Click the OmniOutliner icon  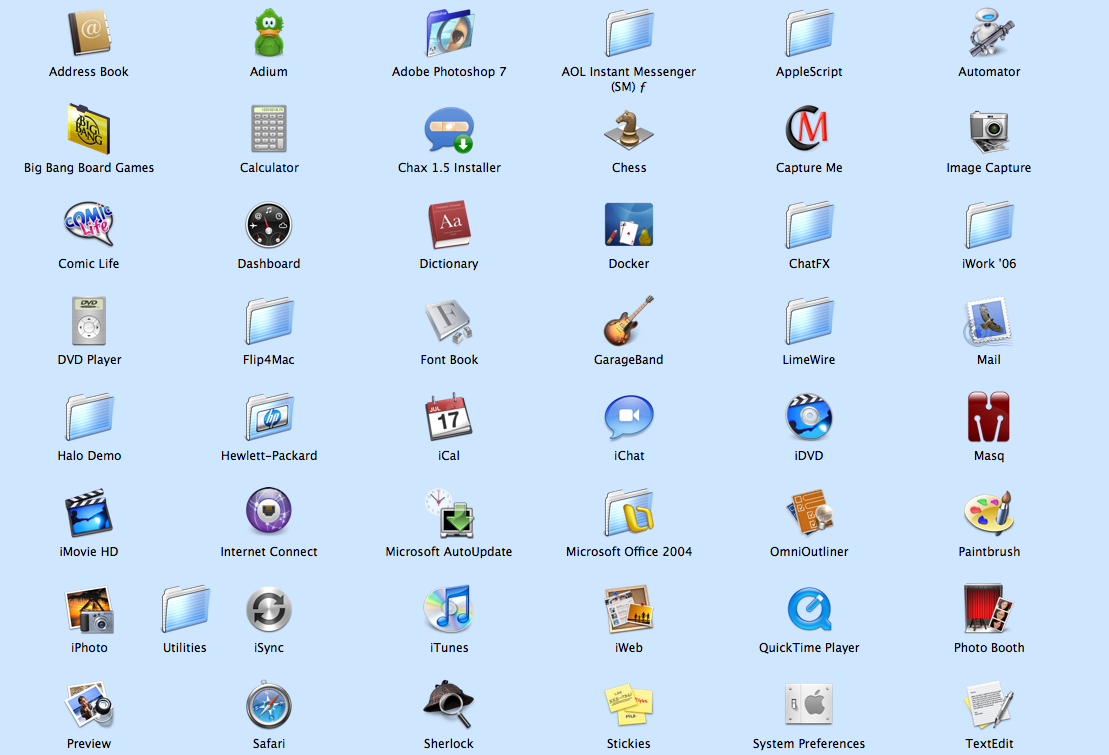point(810,512)
